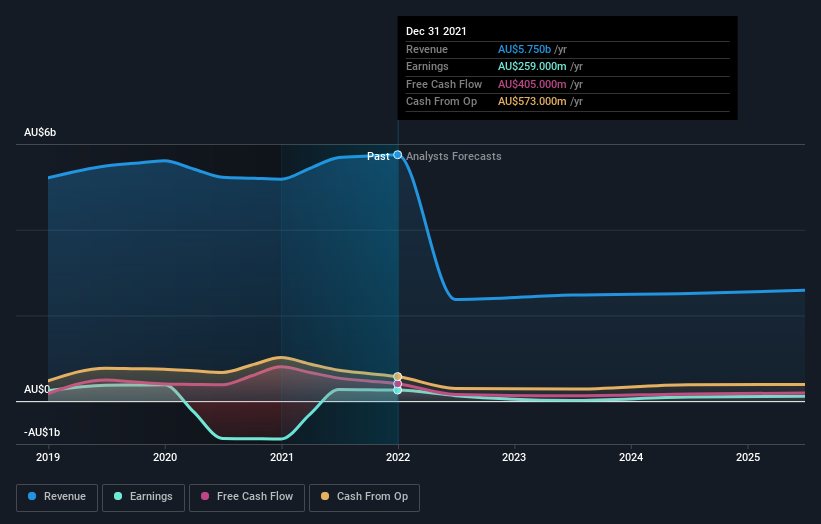The width and height of the screenshot is (821, 524).
Task: Click the AU$573.000m cash from op value
Action: [532, 102]
